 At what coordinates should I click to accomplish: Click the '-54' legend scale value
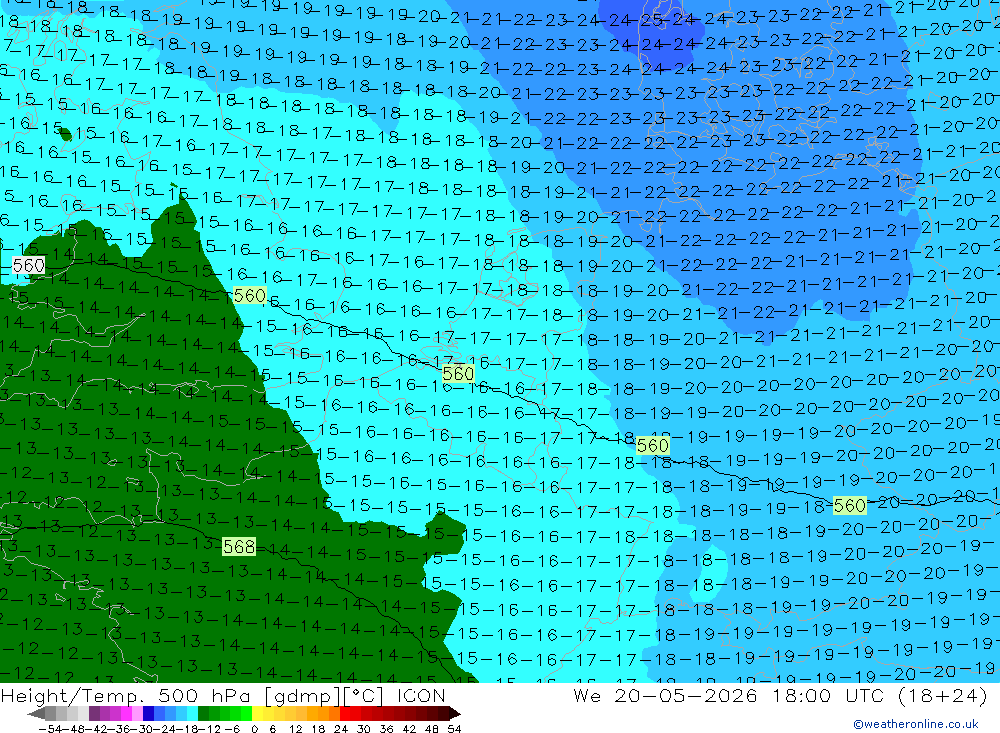pyautogui.click(x=50, y=729)
